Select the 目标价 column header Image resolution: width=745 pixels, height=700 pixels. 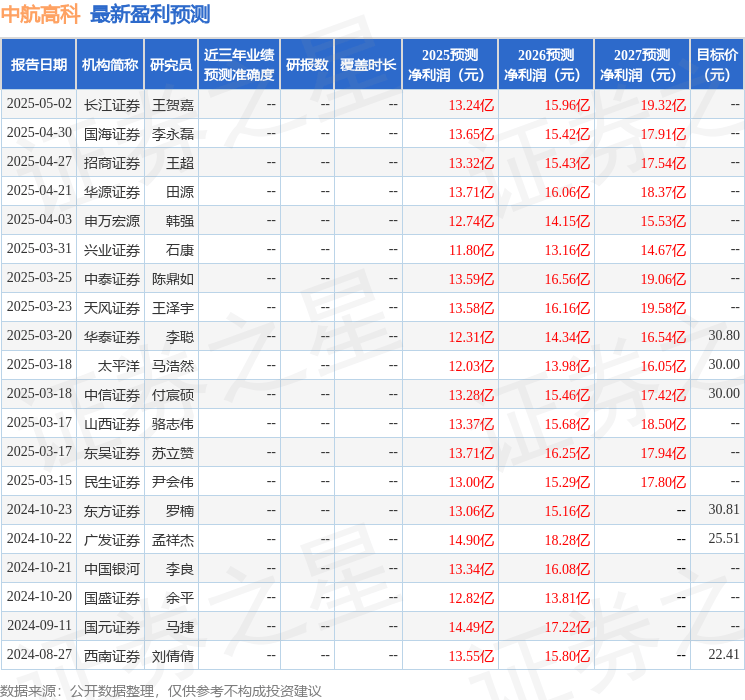tap(717, 65)
